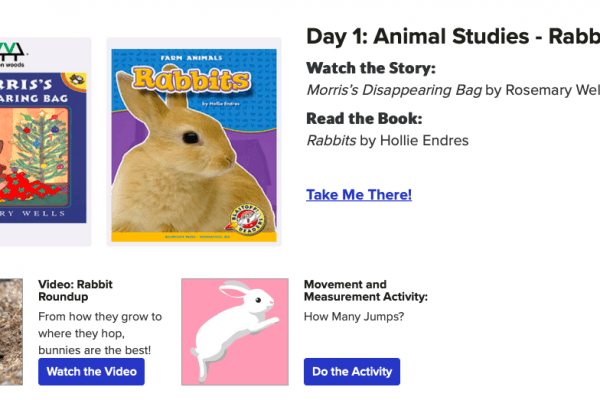Click the Day 1: Animal Studies heading
The width and height of the screenshot is (600, 400).
452,37
